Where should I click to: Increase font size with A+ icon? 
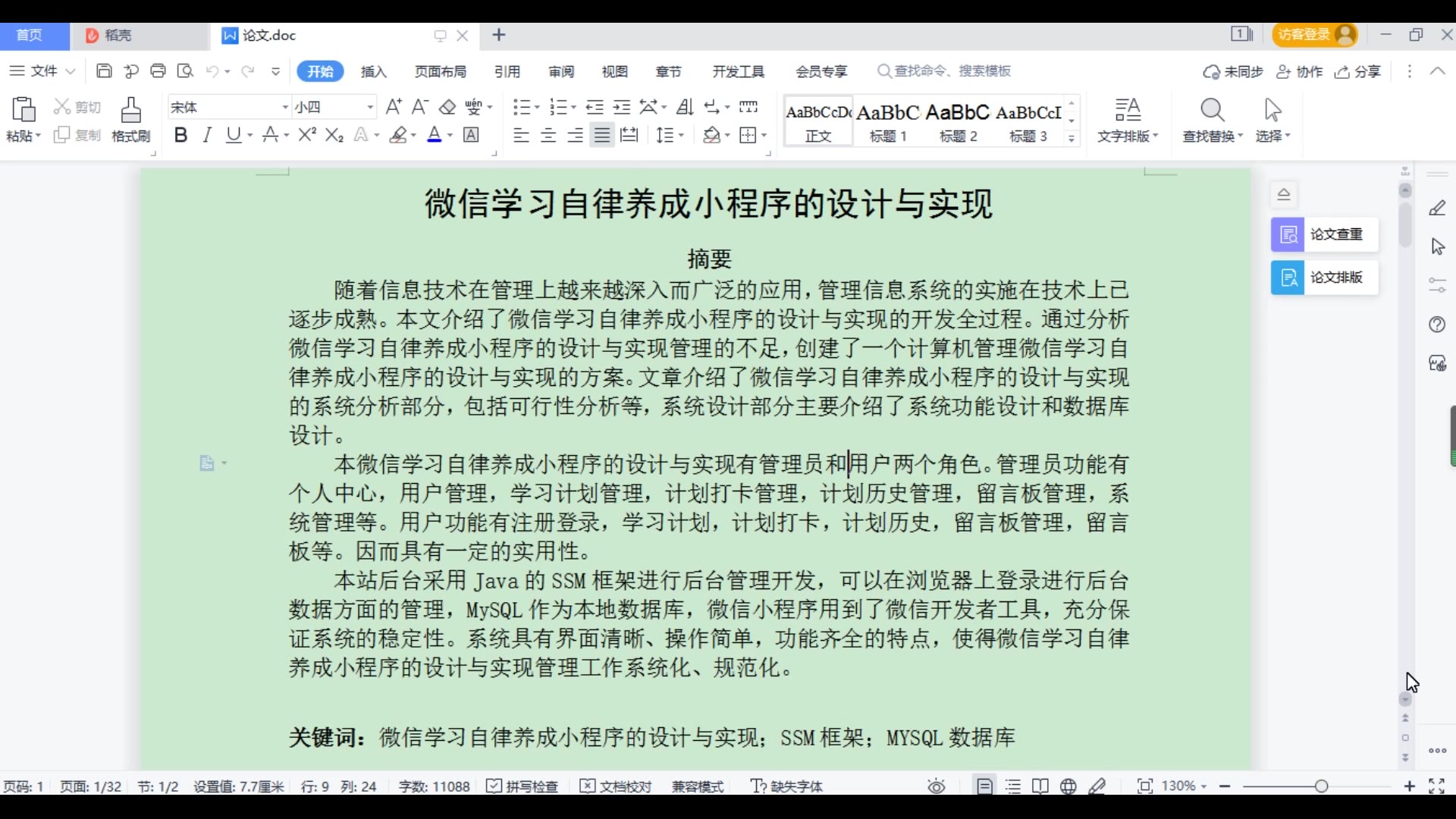[393, 107]
